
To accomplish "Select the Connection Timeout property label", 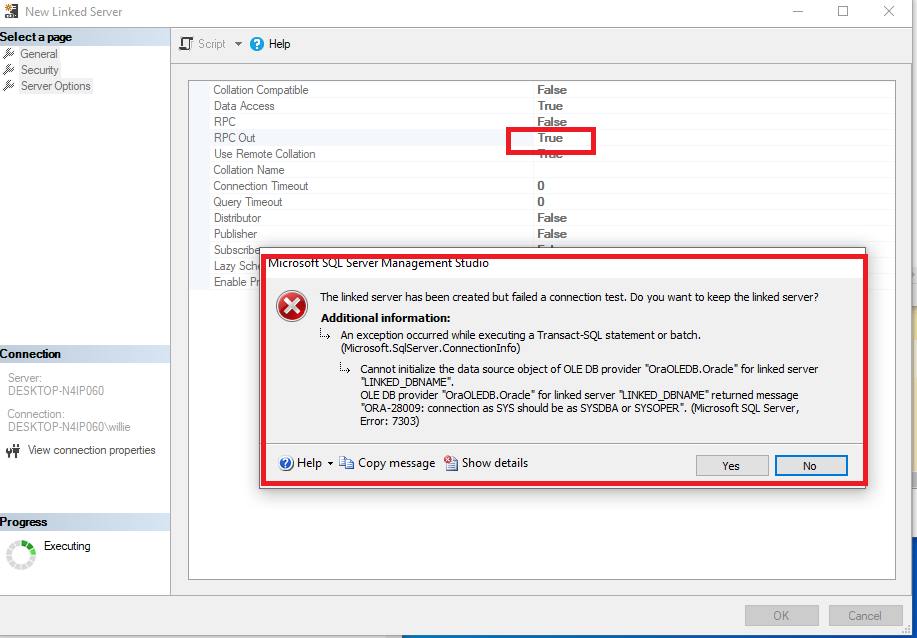I will point(261,186).
